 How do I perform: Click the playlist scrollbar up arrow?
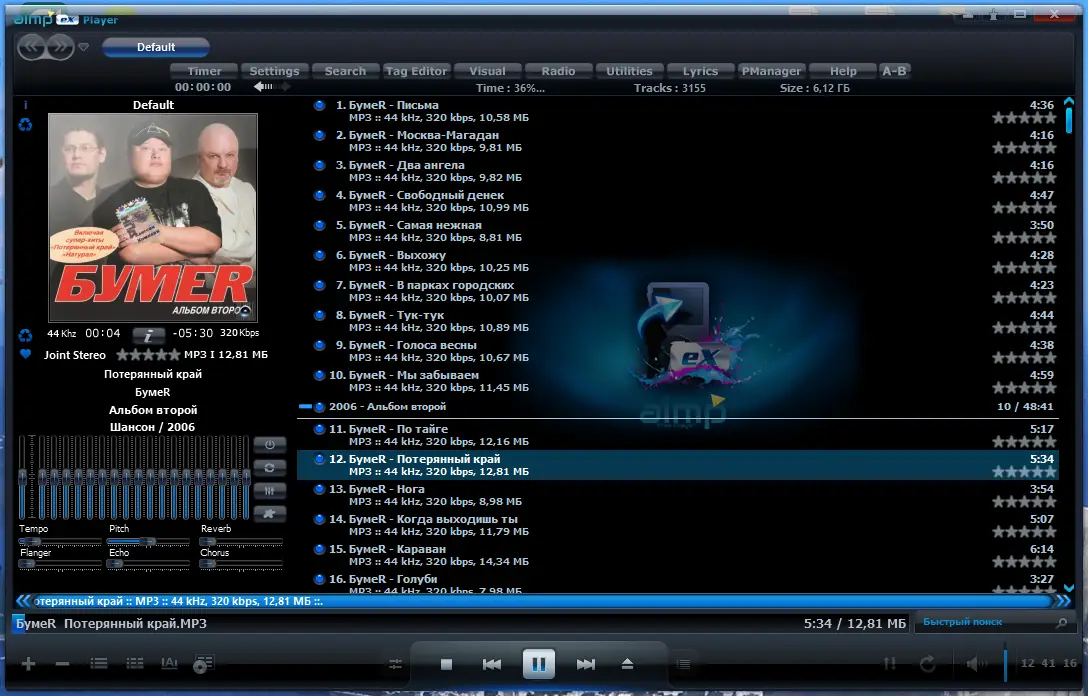click(1069, 101)
